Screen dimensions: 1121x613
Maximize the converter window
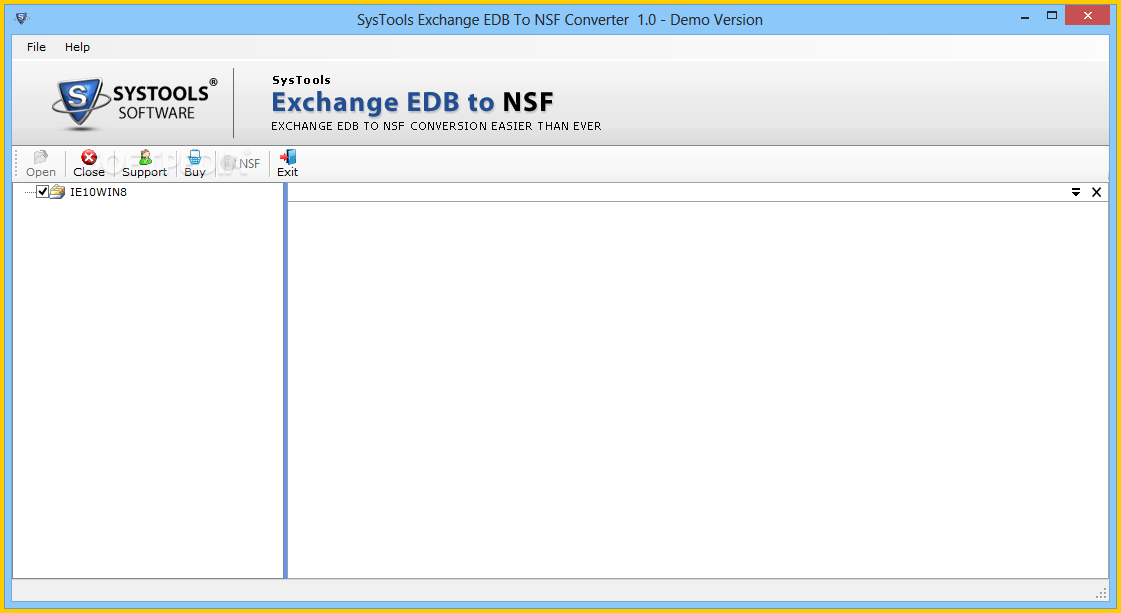pyautogui.click(x=1052, y=16)
